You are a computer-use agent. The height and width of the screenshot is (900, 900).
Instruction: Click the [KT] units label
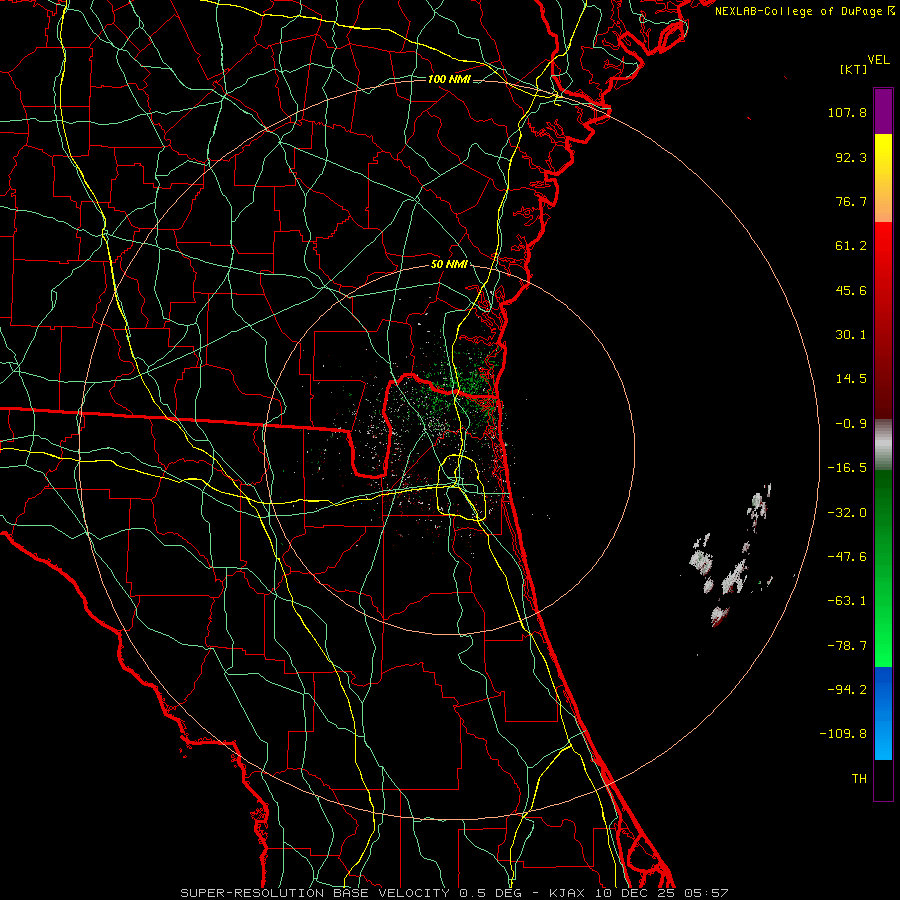pyautogui.click(x=853, y=69)
